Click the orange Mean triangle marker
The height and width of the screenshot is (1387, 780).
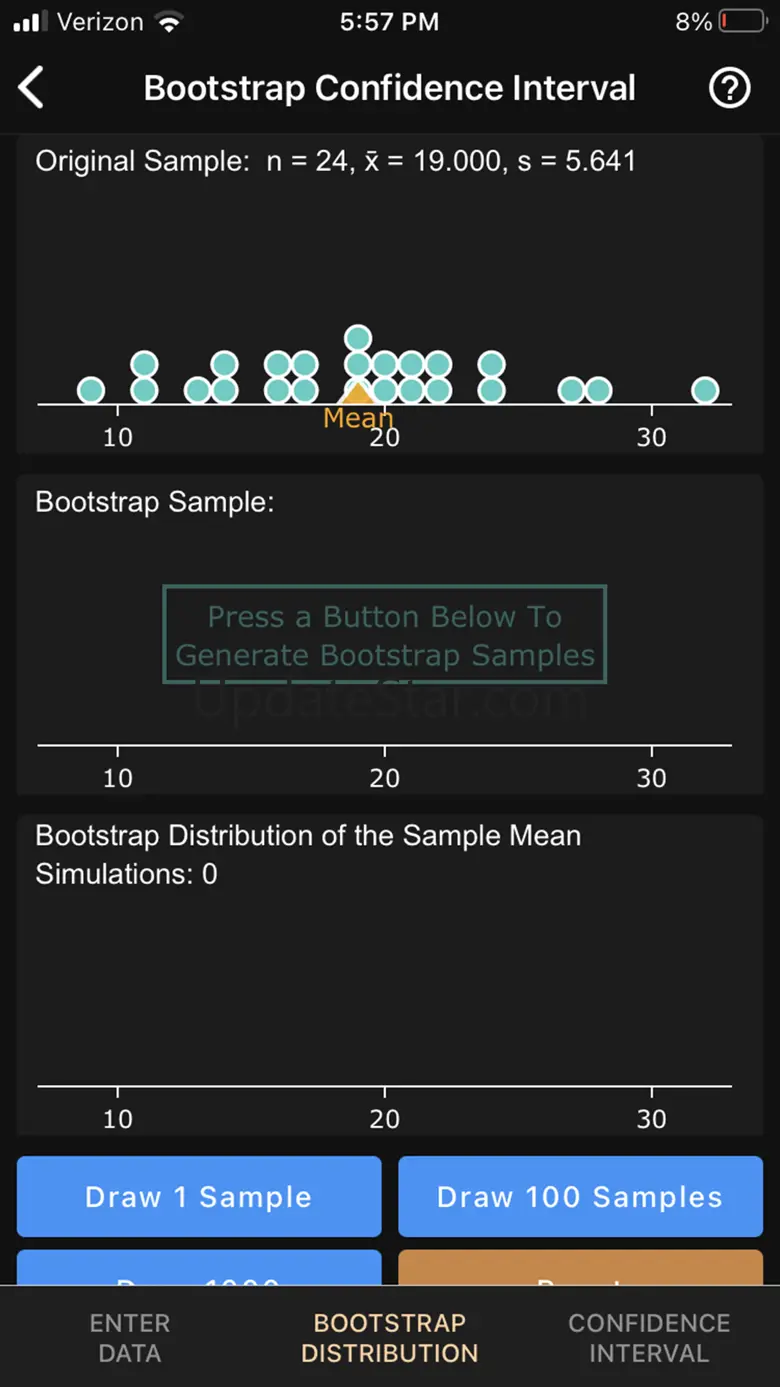coord(358,394)
